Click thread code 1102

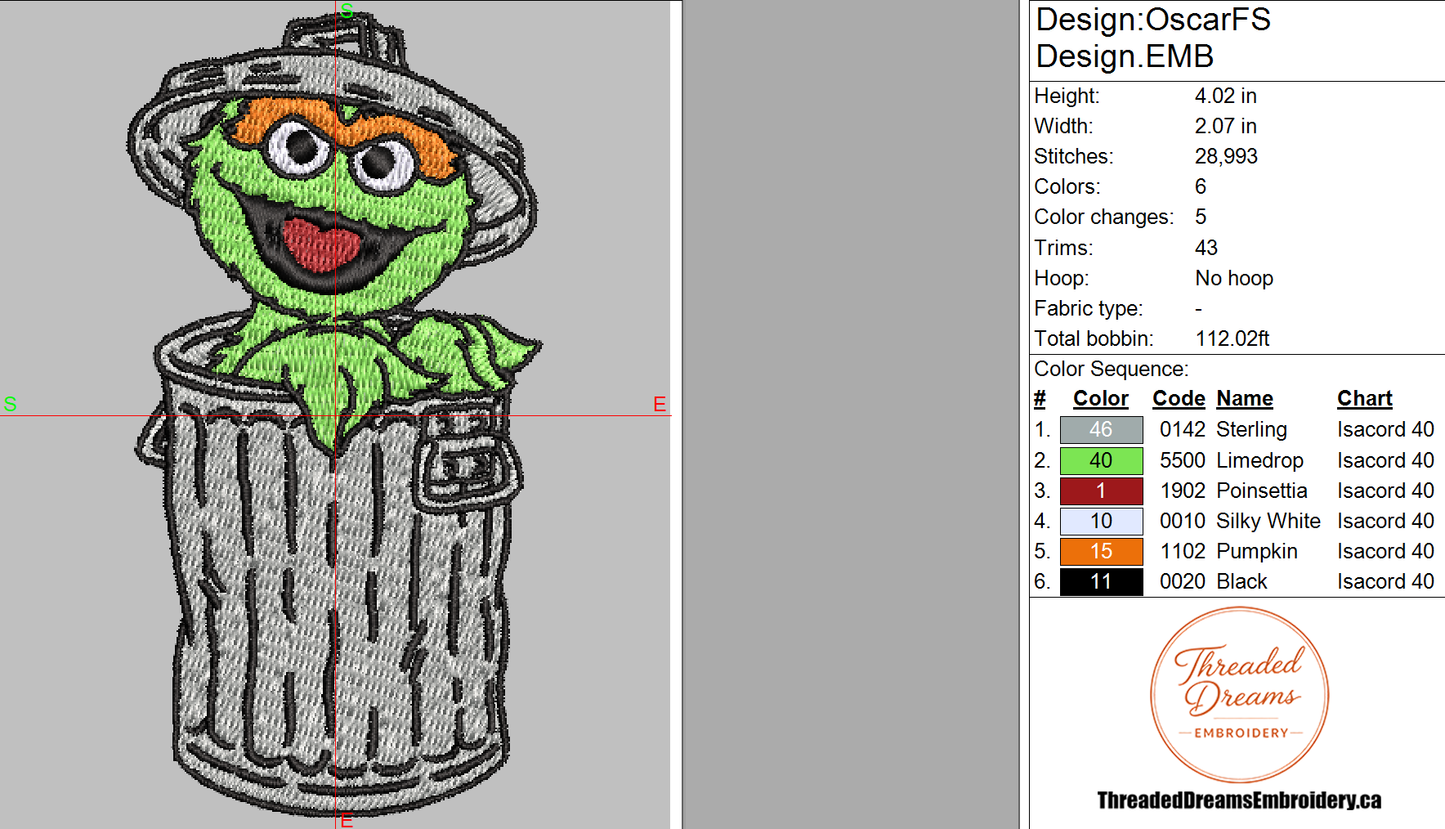pos(1182,551)
